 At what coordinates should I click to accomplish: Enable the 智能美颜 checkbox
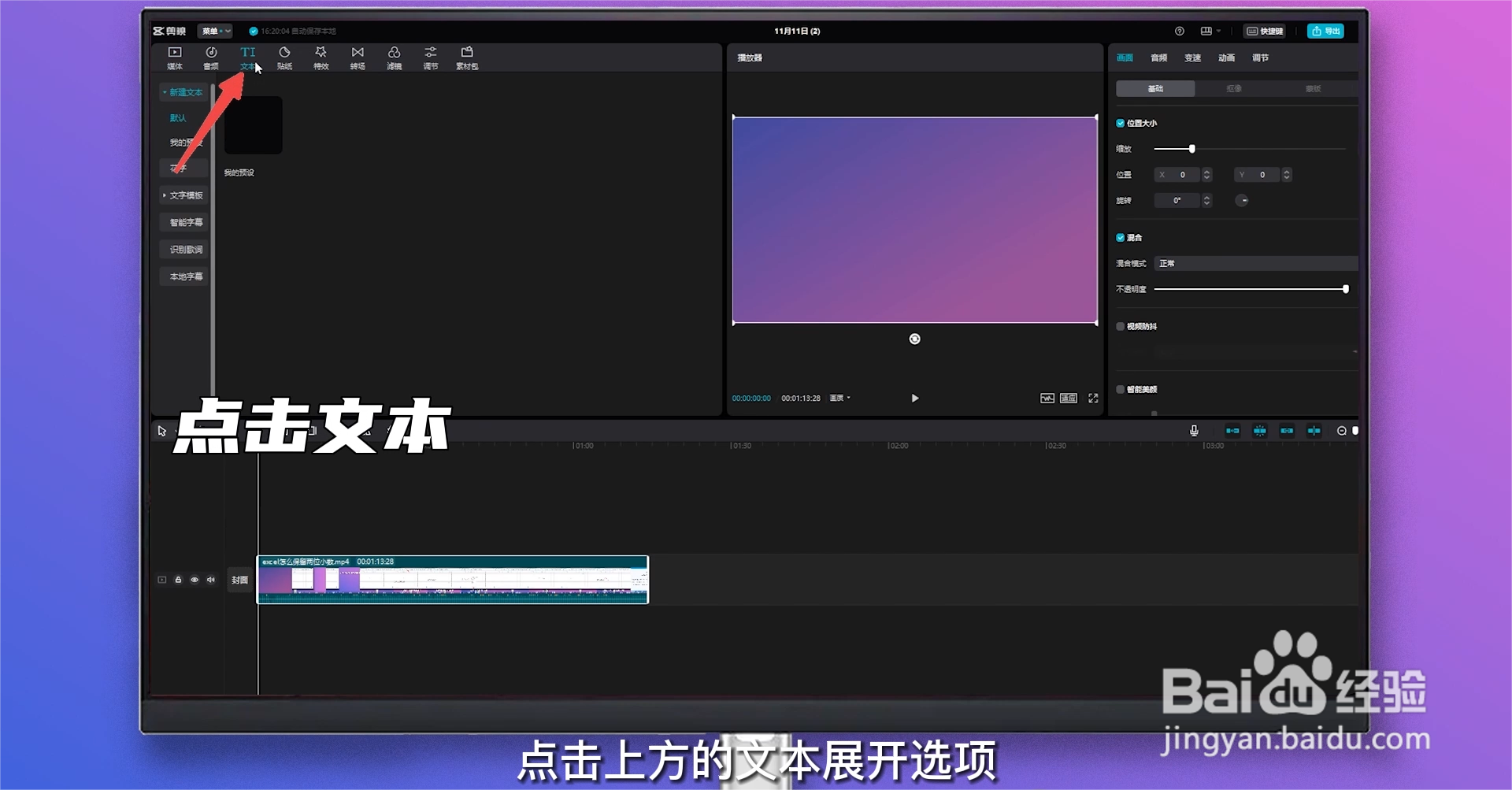[x=1120, y=389]
